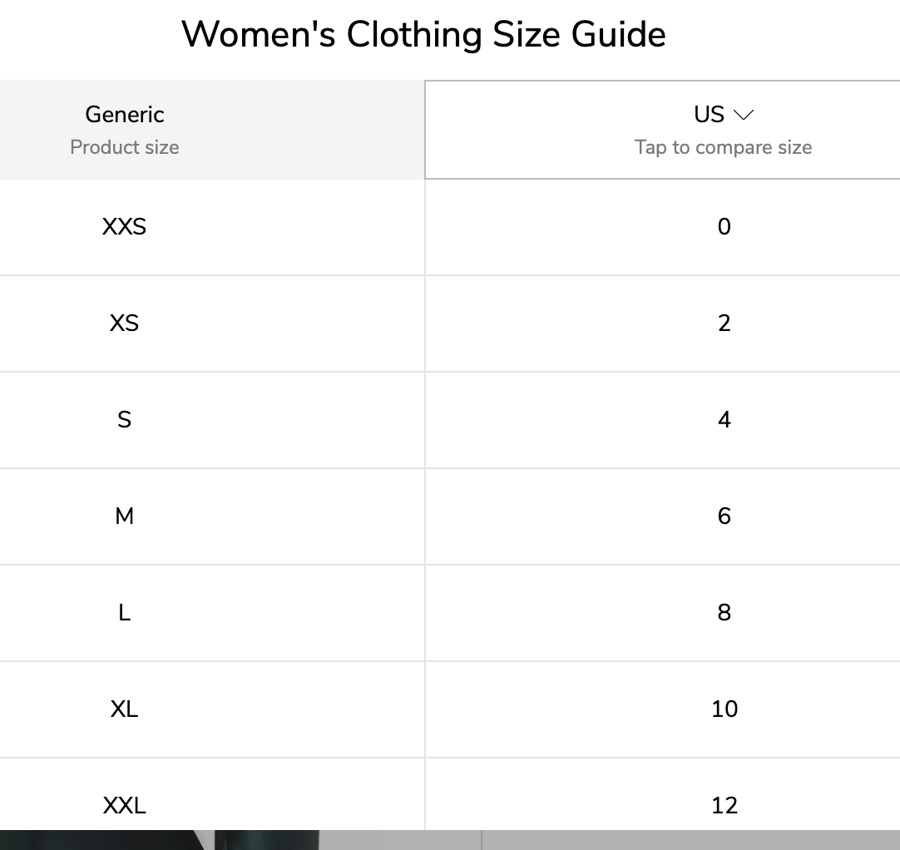The image size is (900, 850).
Task: Select US size 2 cell
Action: pyautogui.click(x=724, y=323)
